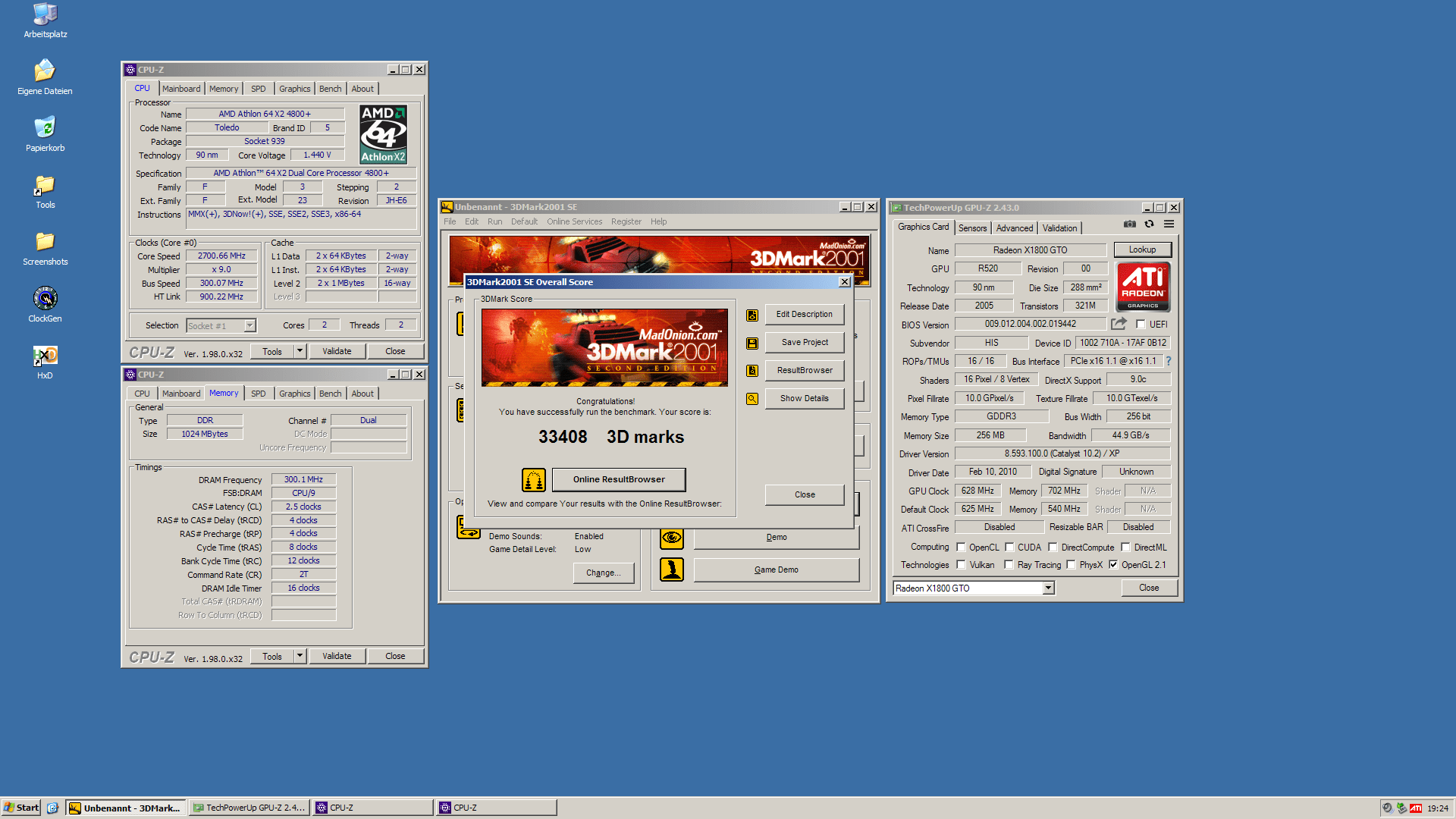
Task: Click the Lookup button in GPU-Z
Action: (1142, 250)
